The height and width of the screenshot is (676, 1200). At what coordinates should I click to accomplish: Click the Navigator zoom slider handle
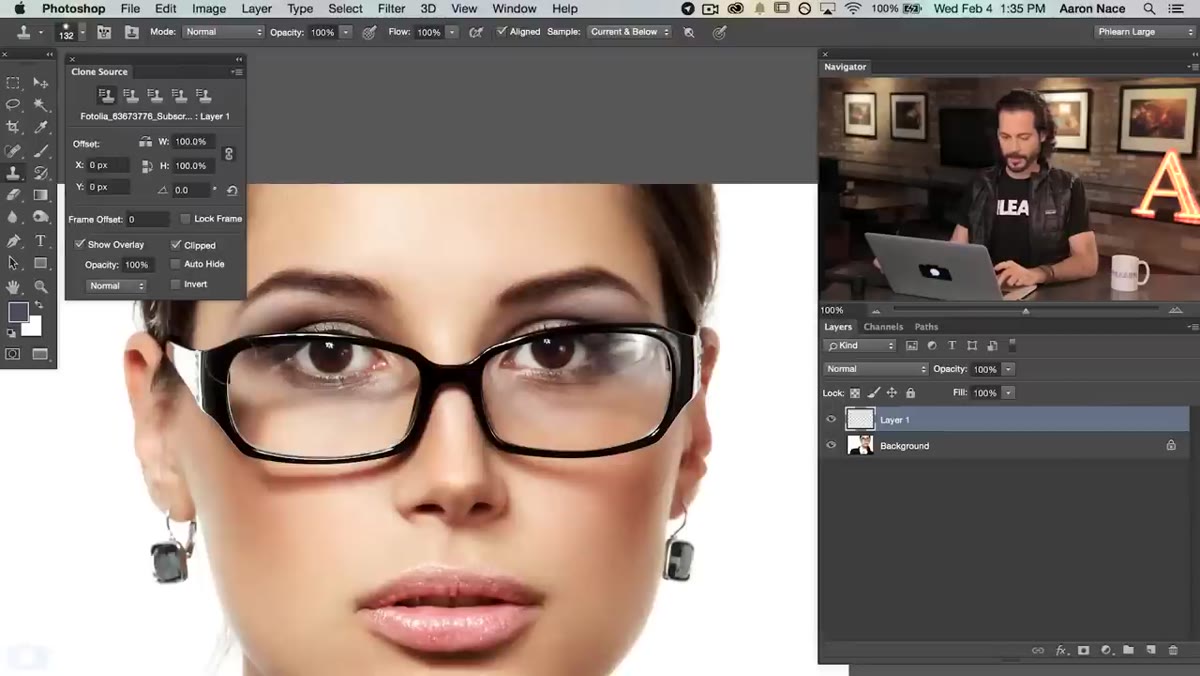1025,311
